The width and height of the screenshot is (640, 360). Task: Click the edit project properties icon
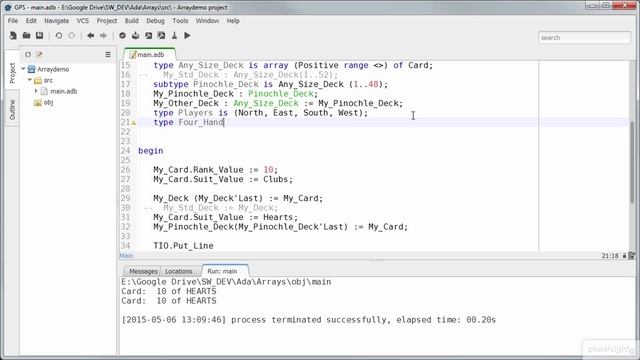[x=39, y=54]
